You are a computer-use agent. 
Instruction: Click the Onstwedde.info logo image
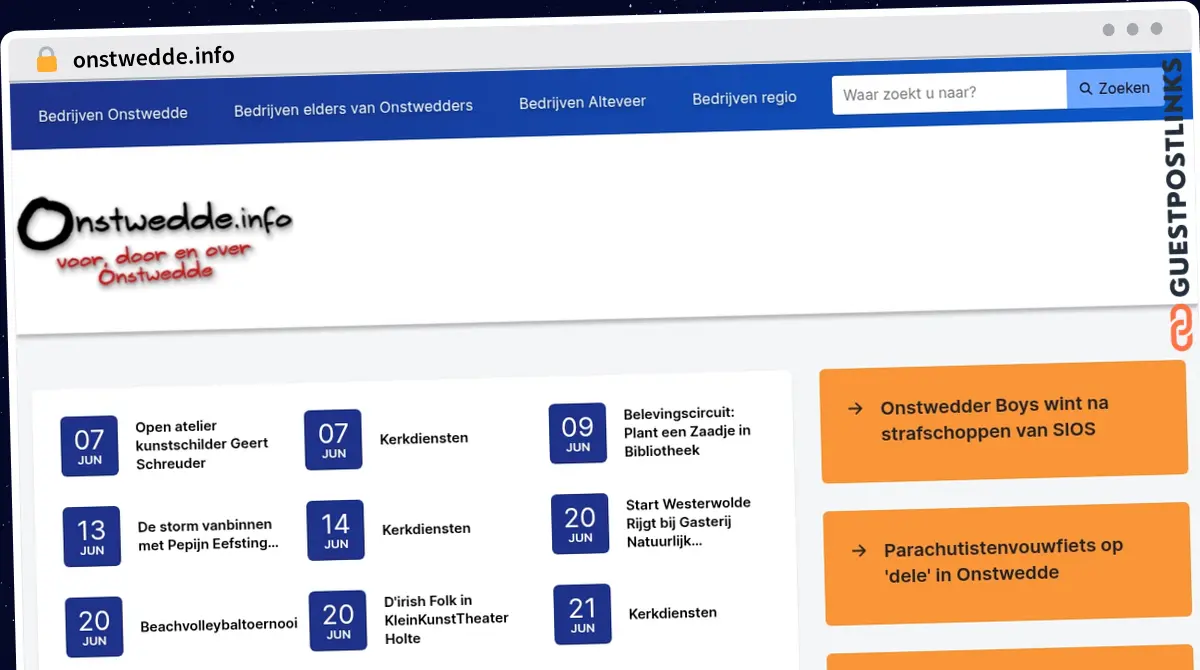tap(156, 241)
